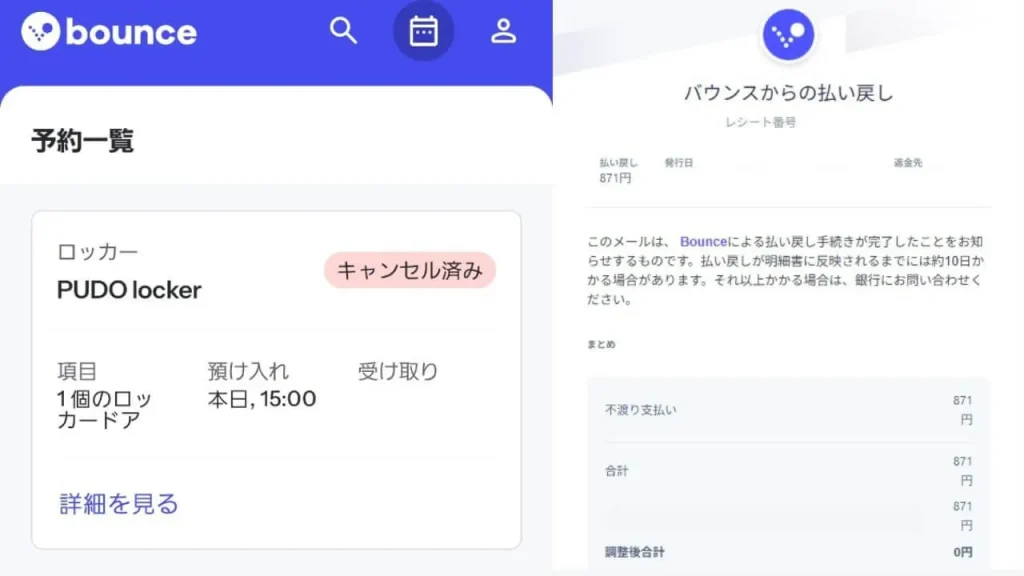Open the user profile icon
This screenshot has width=1024, height=576.
(x=504, y=31)
